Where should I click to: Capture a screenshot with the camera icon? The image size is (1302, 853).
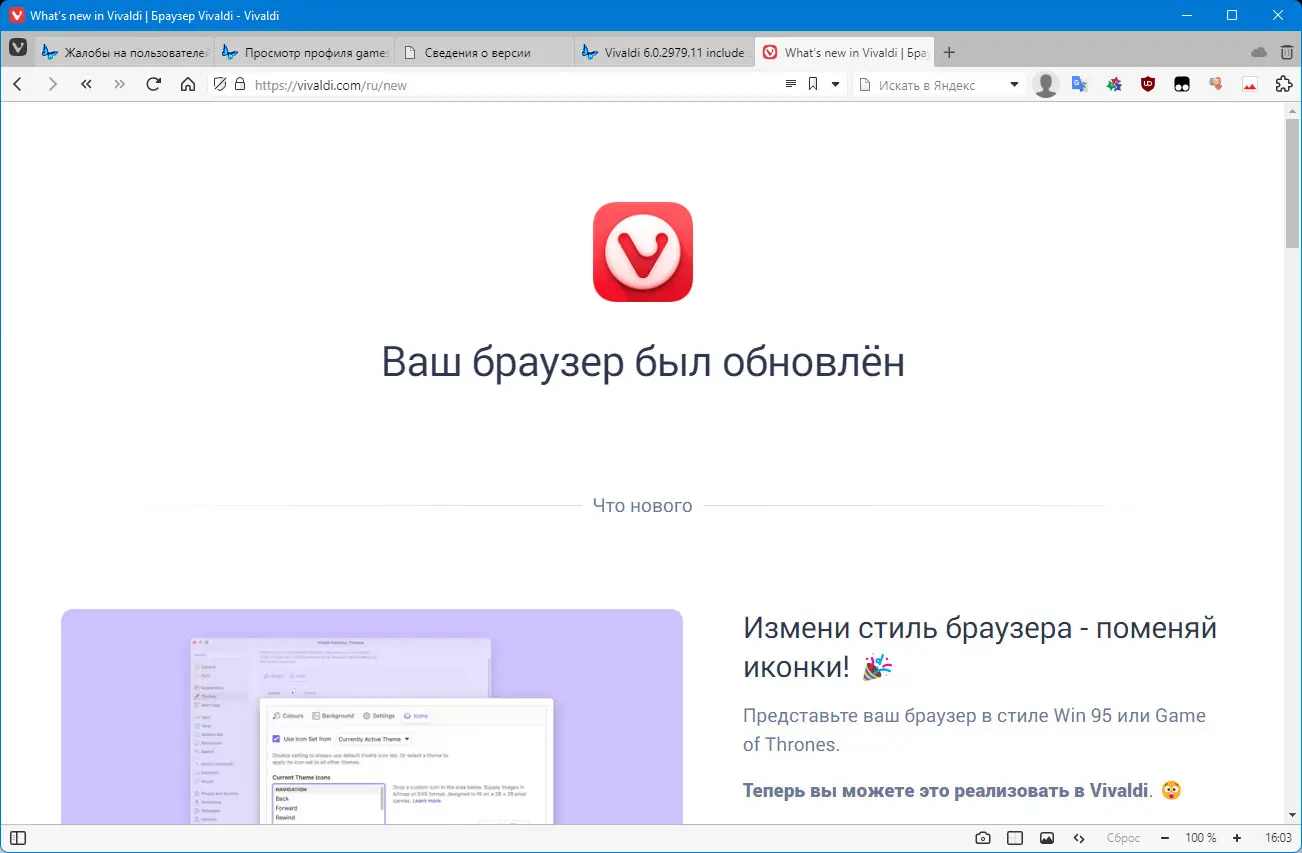pos(982,837)
